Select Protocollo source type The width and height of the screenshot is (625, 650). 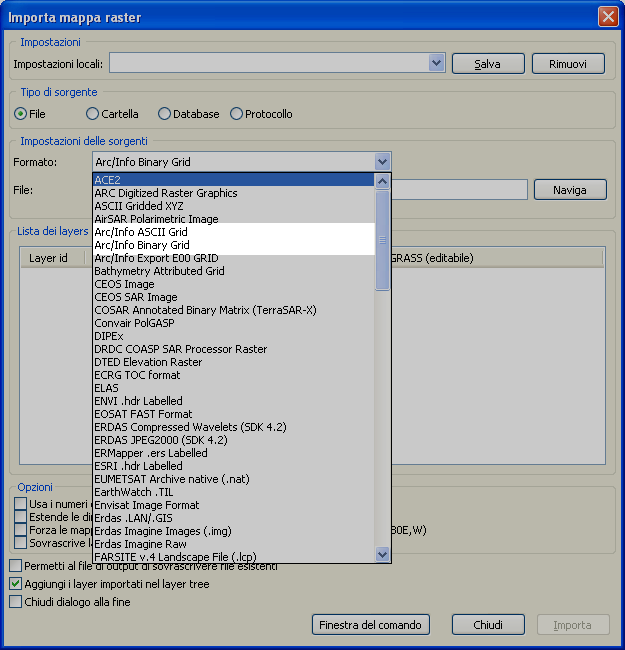pyautogui.click(x=237, y=114)
